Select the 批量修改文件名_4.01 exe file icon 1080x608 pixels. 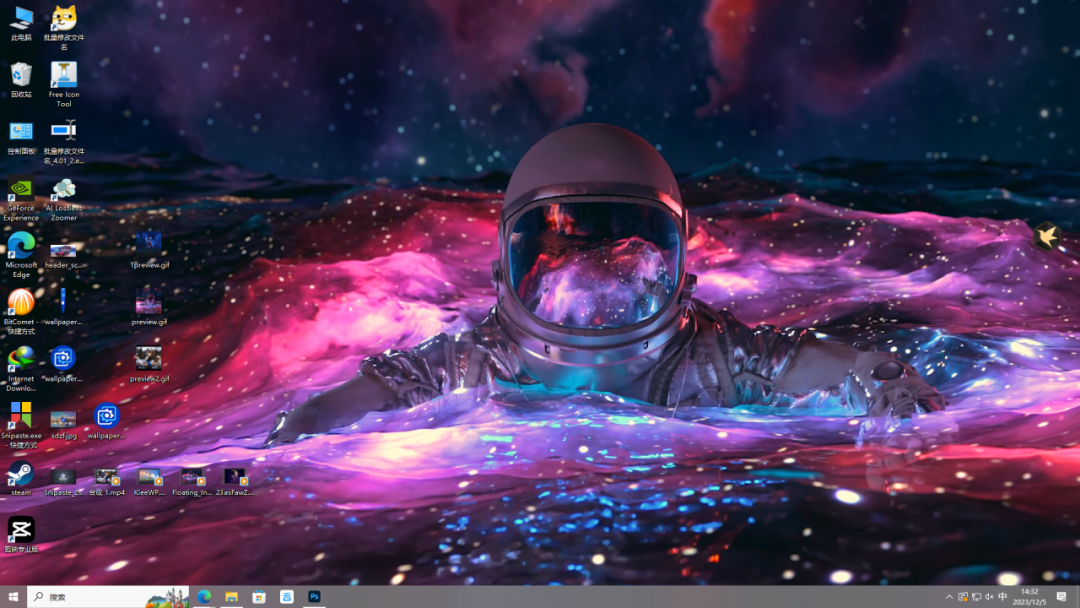(64, 142)
